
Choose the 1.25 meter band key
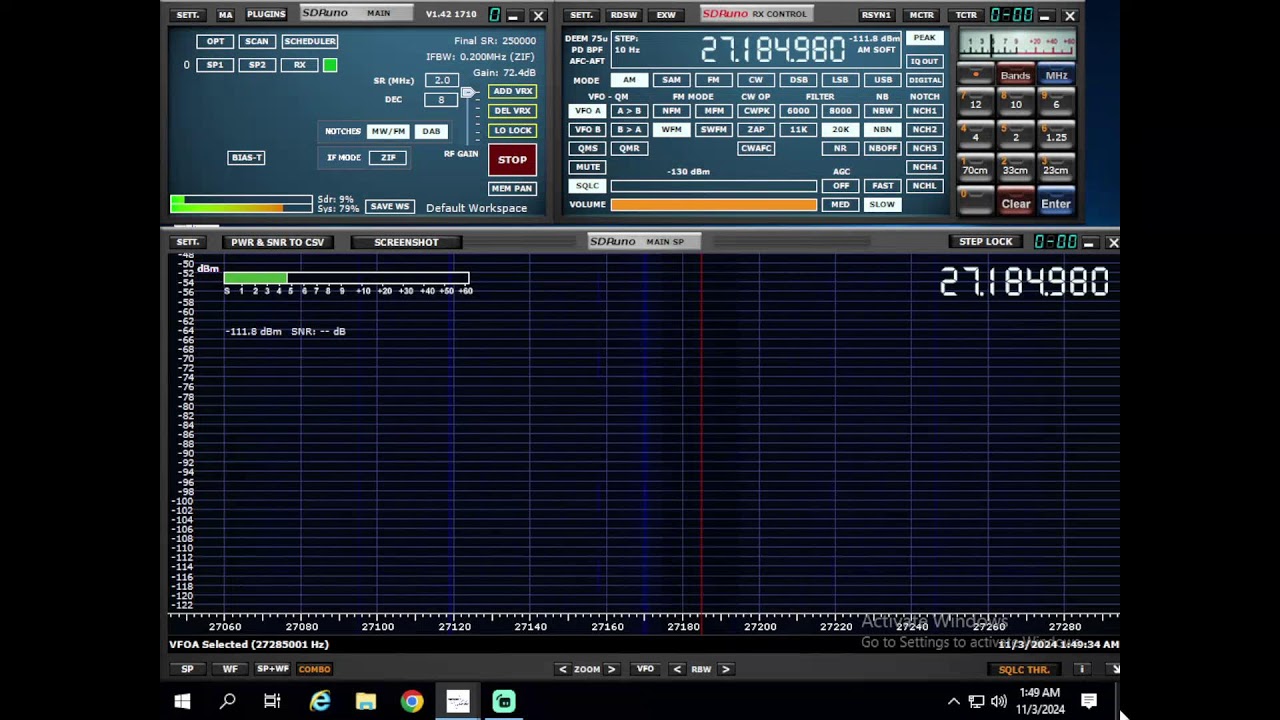[x=1056, y=136]
